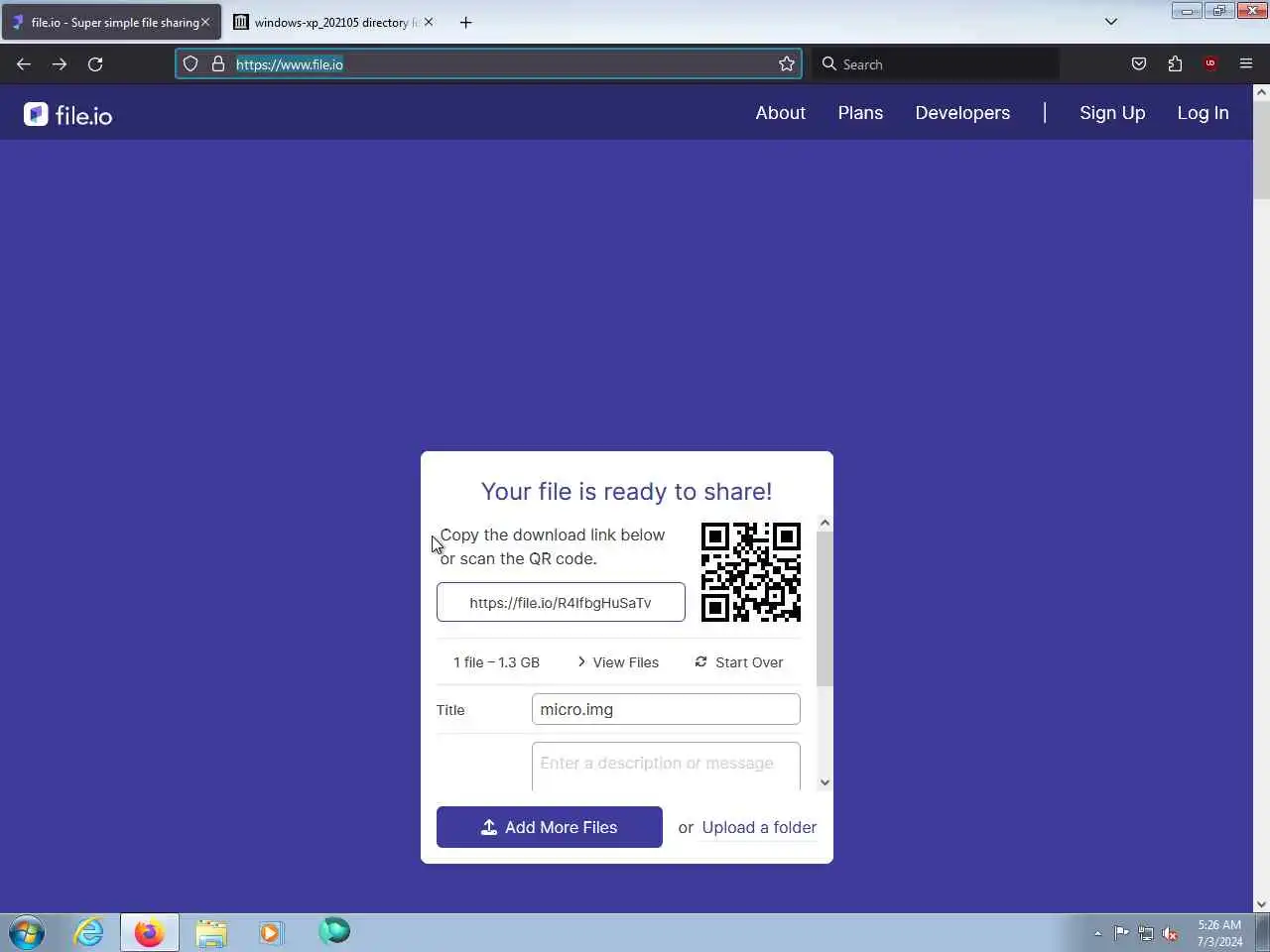Open the About page
1270x952 pixels.
[780, 113]
